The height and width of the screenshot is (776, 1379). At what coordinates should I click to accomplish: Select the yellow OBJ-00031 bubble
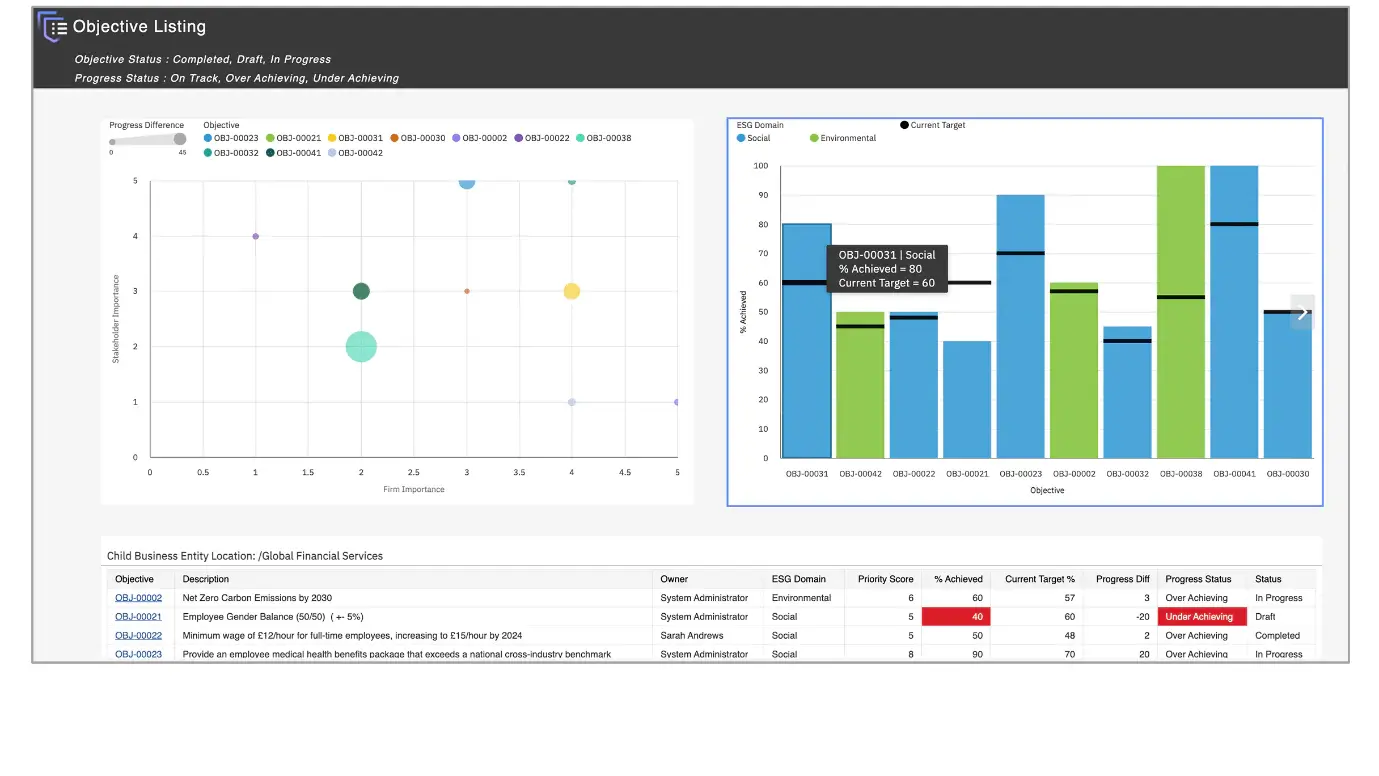pyautogui.click(x=571, y=291)
